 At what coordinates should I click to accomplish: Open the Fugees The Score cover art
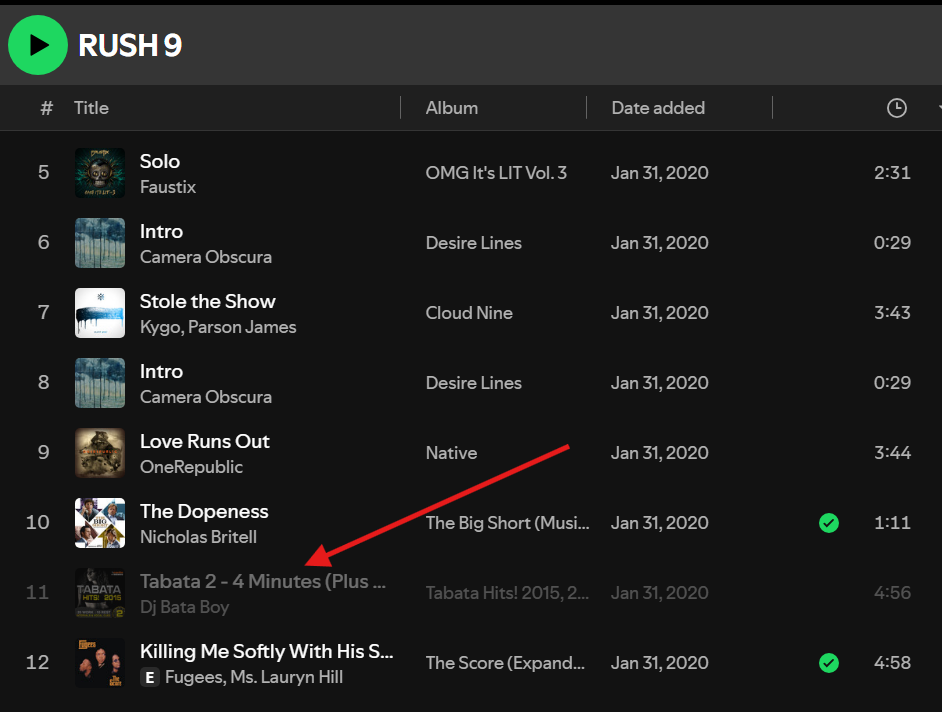[x=100, y=663]
